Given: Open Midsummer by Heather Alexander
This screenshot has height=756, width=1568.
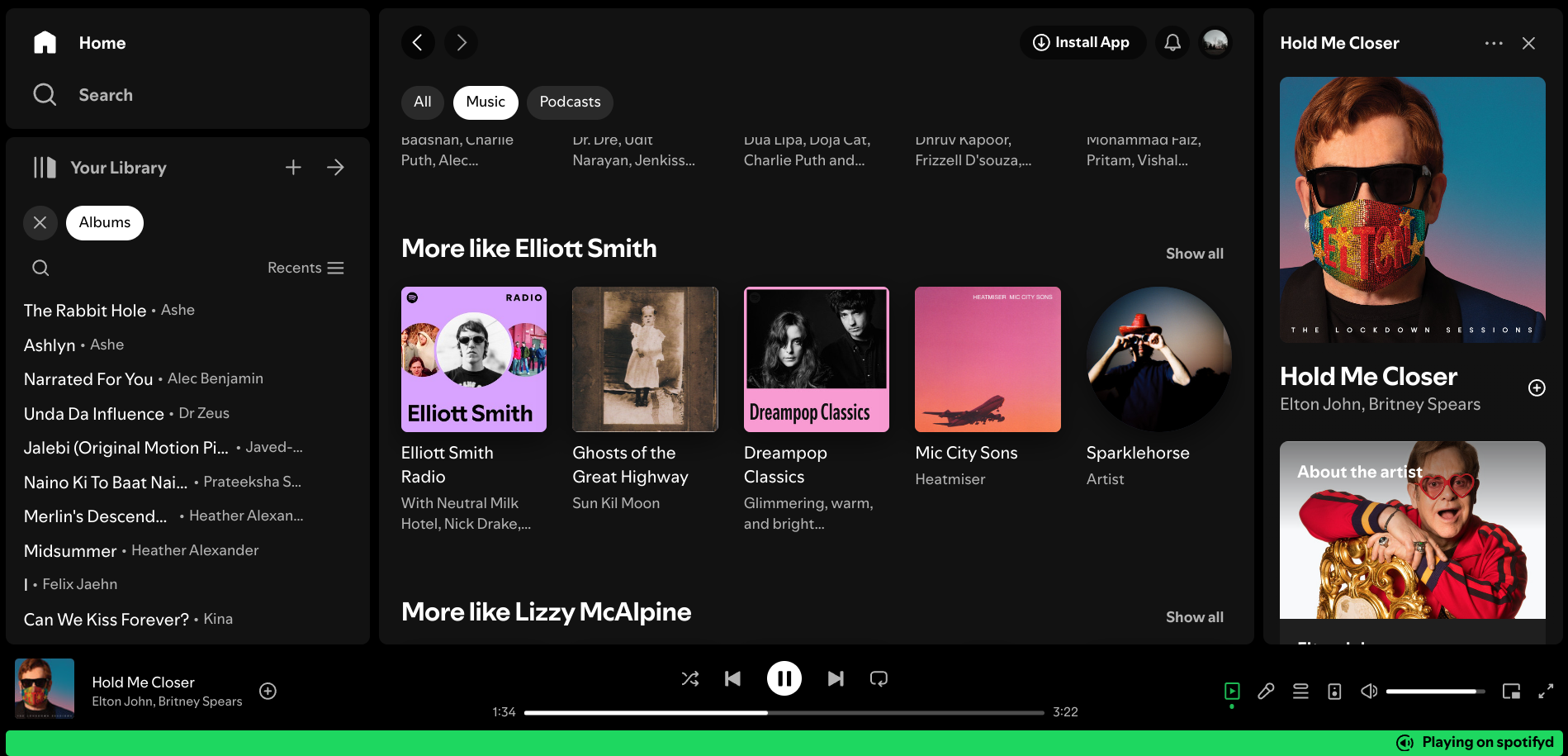Looking at the screenshot, I should click(x=188, y=551).
